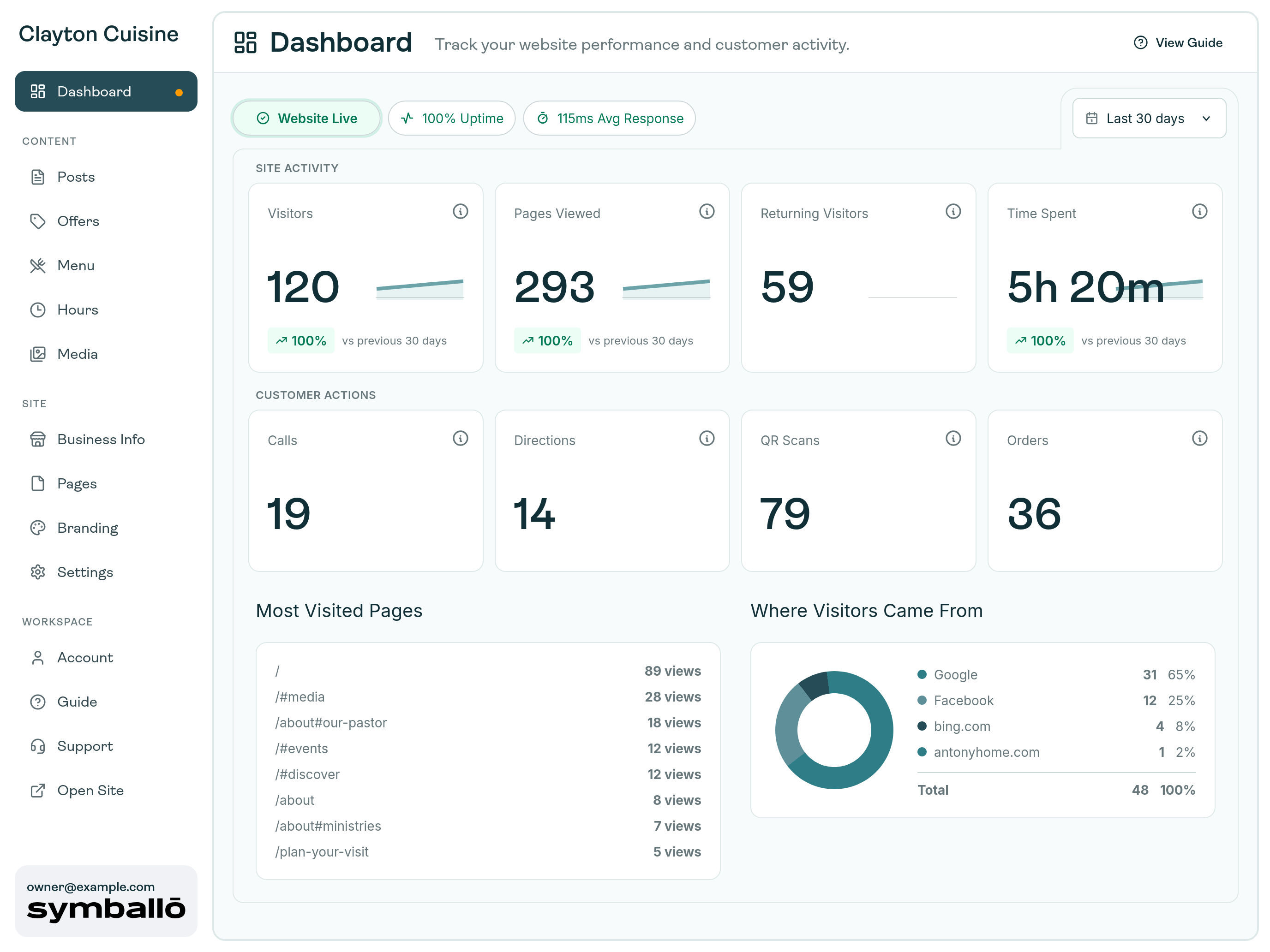Click the QR Scans info icon

(953, 439)
